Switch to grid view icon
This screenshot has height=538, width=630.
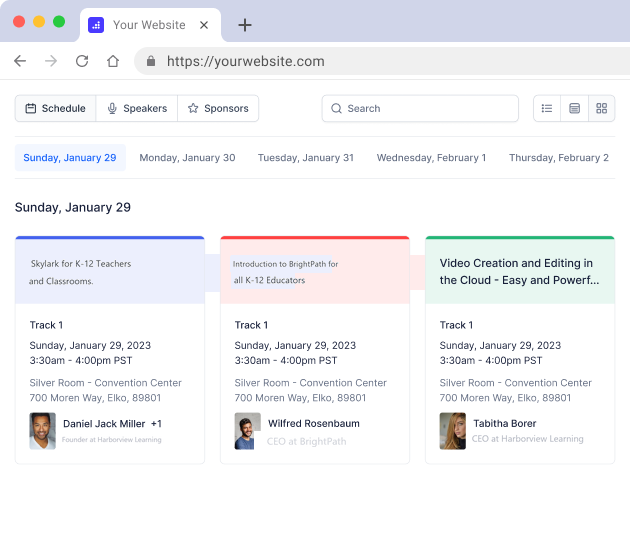tap(601, 108)
